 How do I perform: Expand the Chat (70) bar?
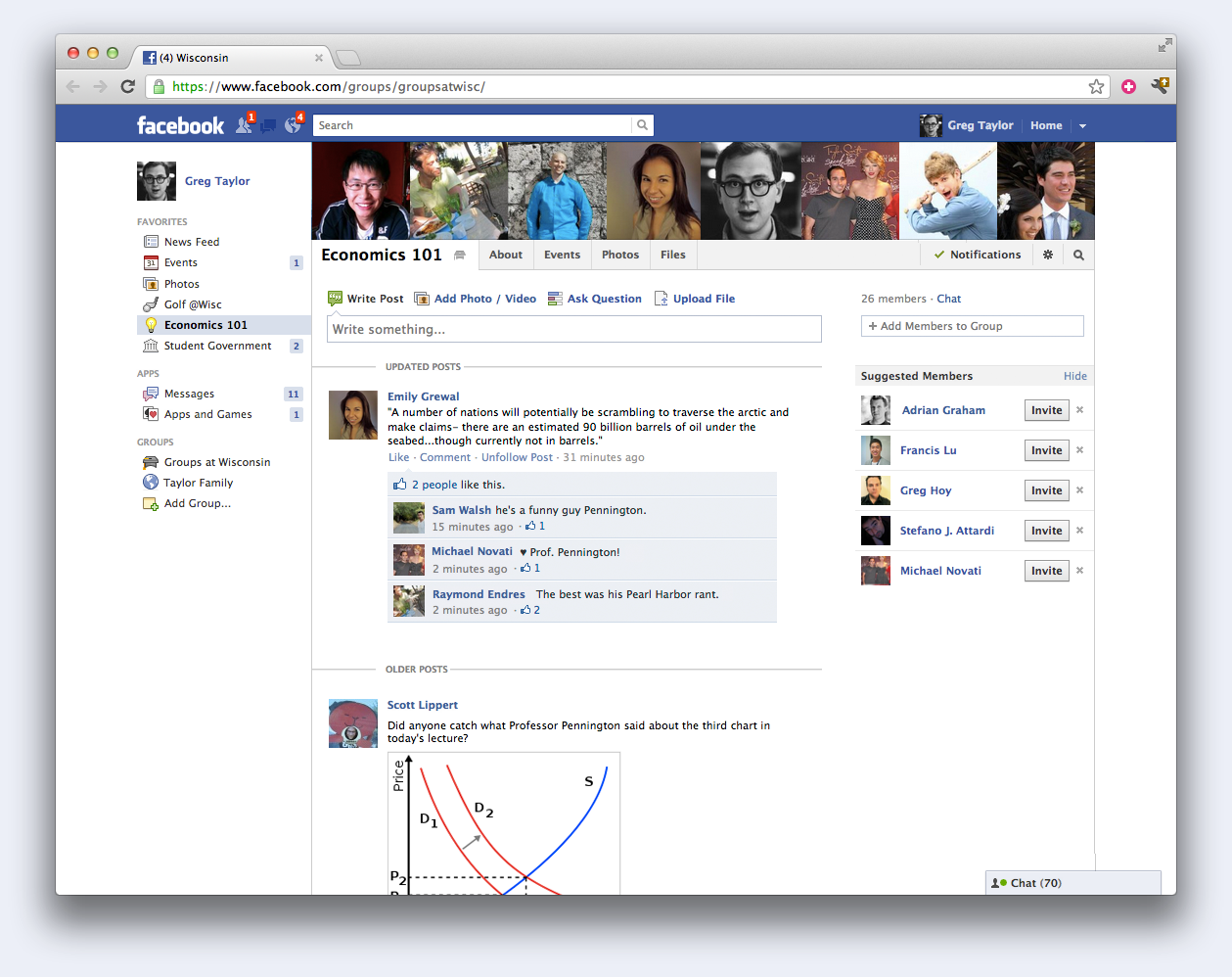[x=1072, y=883]
